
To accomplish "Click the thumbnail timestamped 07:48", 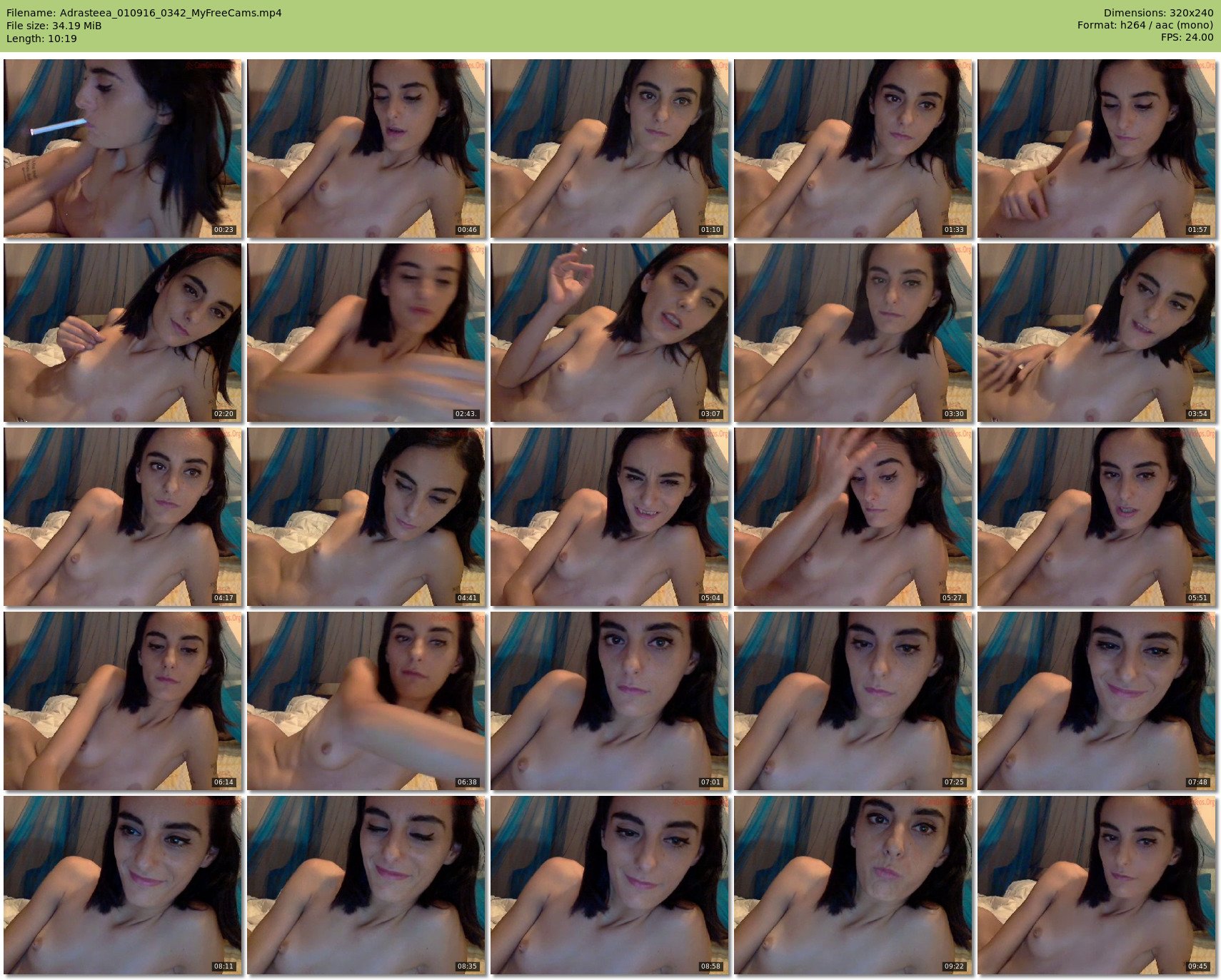I will 1096,700.
